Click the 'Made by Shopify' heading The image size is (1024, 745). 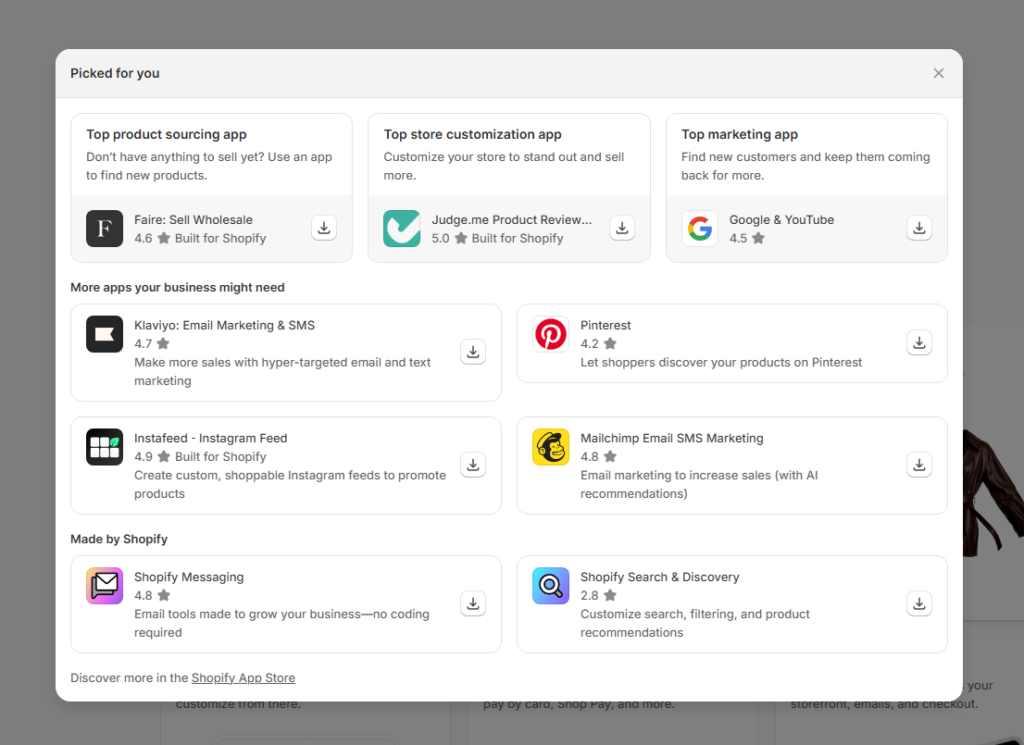click(119, 539)
